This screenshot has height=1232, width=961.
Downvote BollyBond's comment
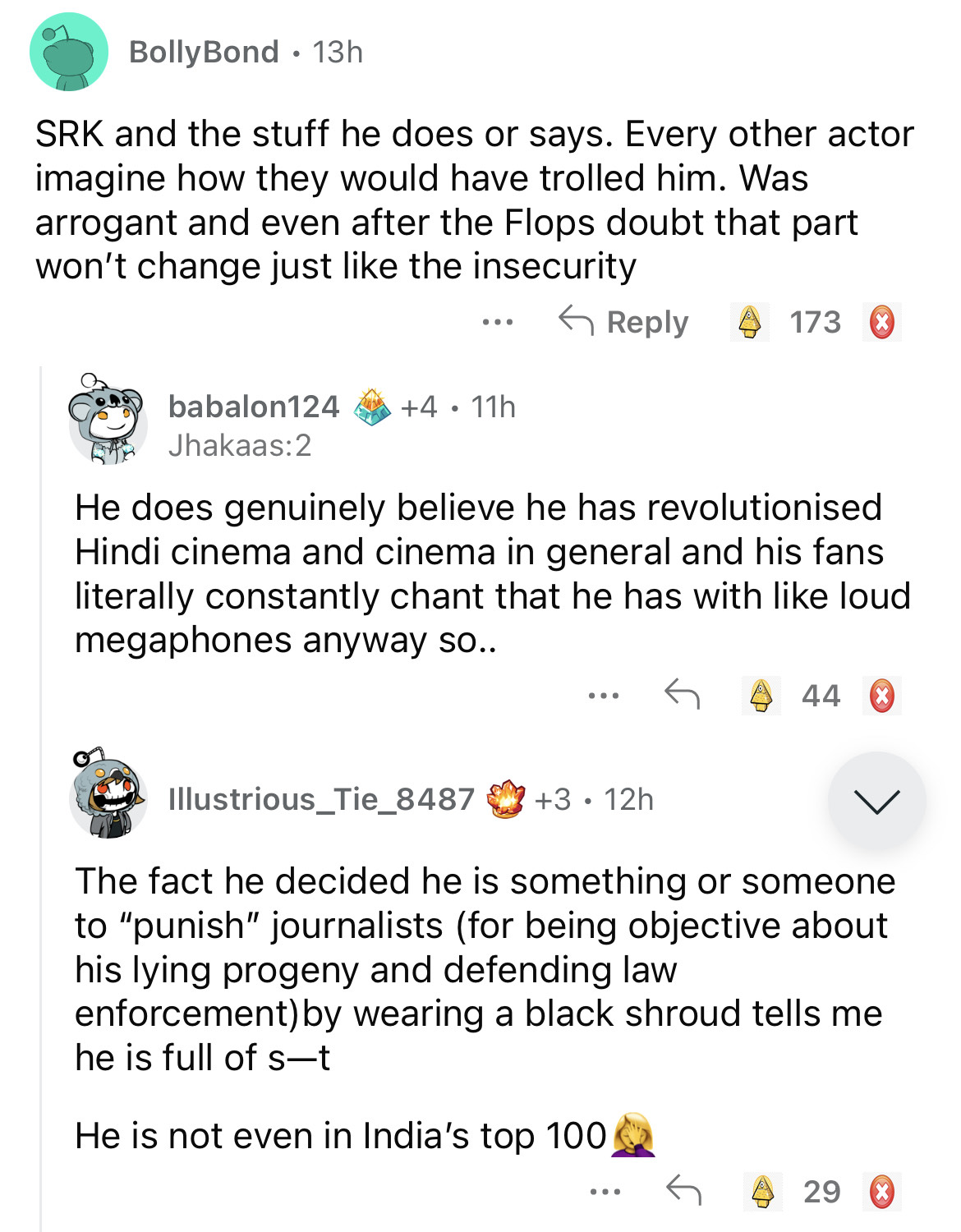click(882, 322)
